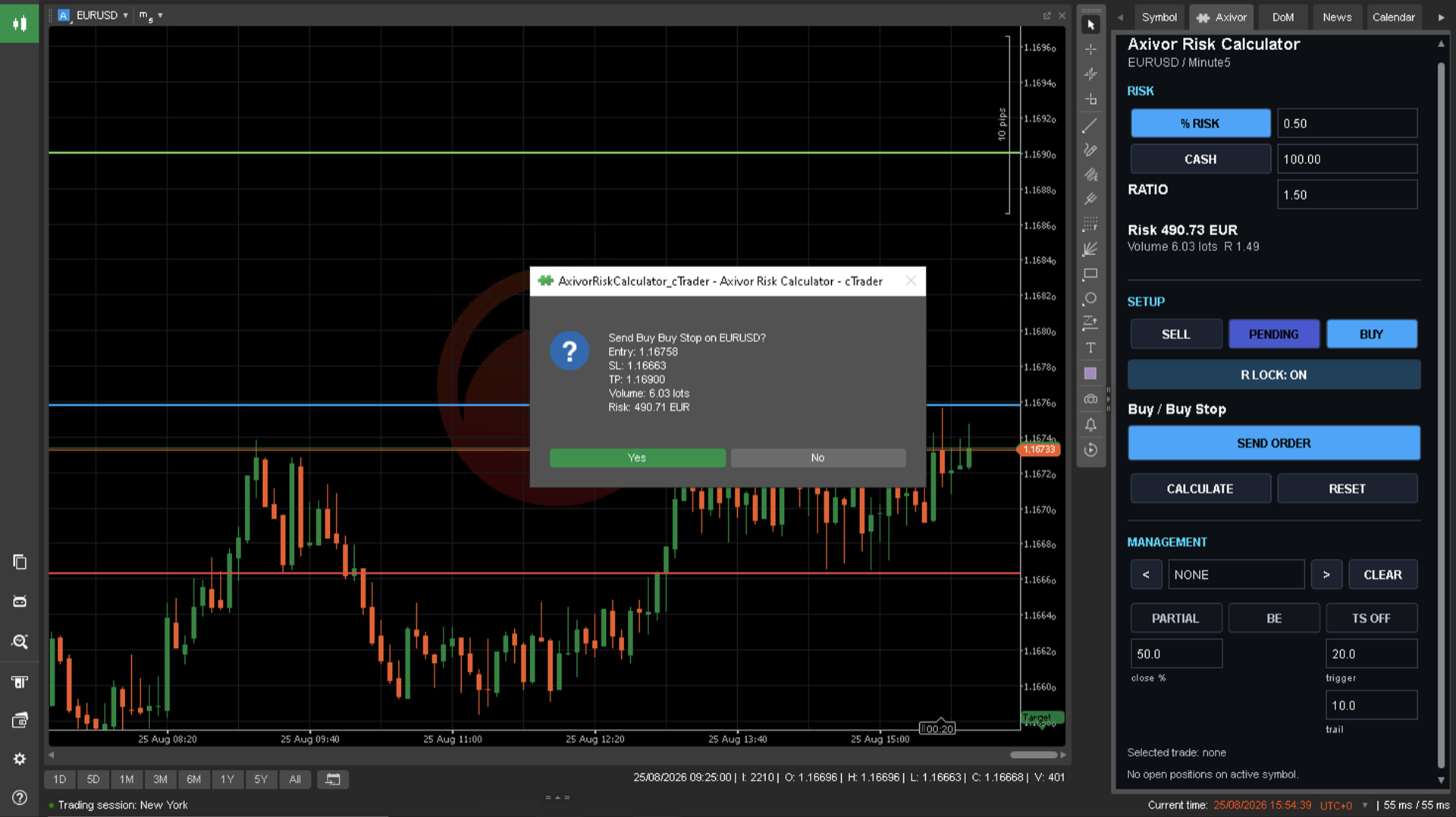Switch to the Calendar tab

tap(1394, 17)
